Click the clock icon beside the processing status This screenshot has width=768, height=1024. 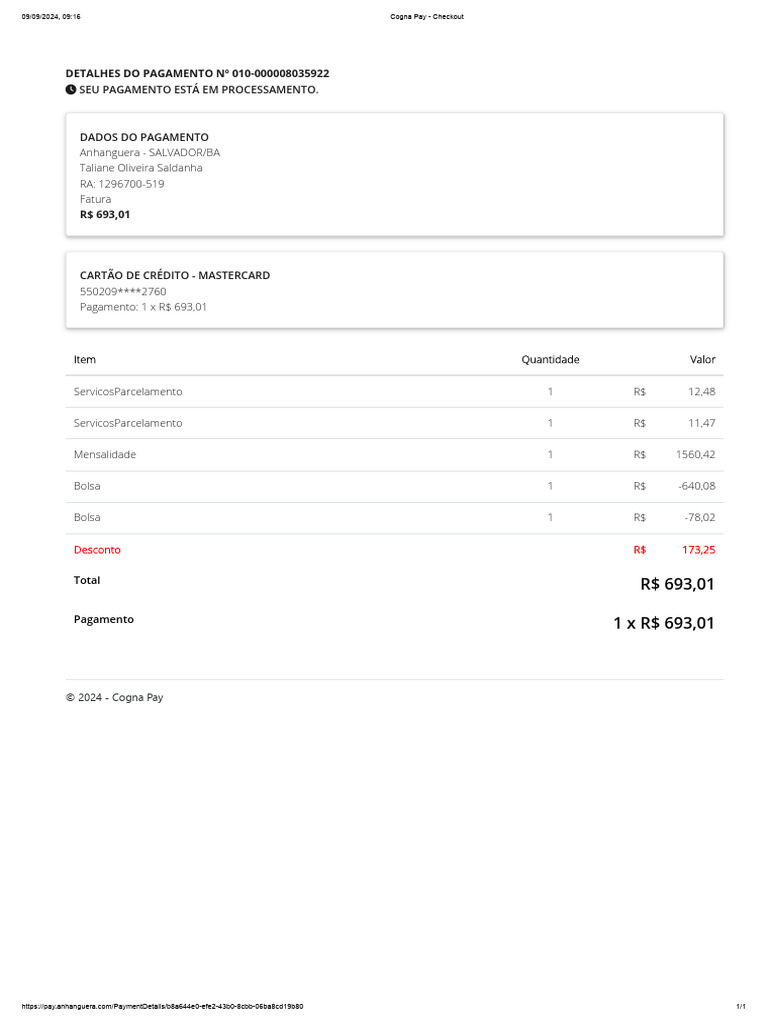click(71, 90)
